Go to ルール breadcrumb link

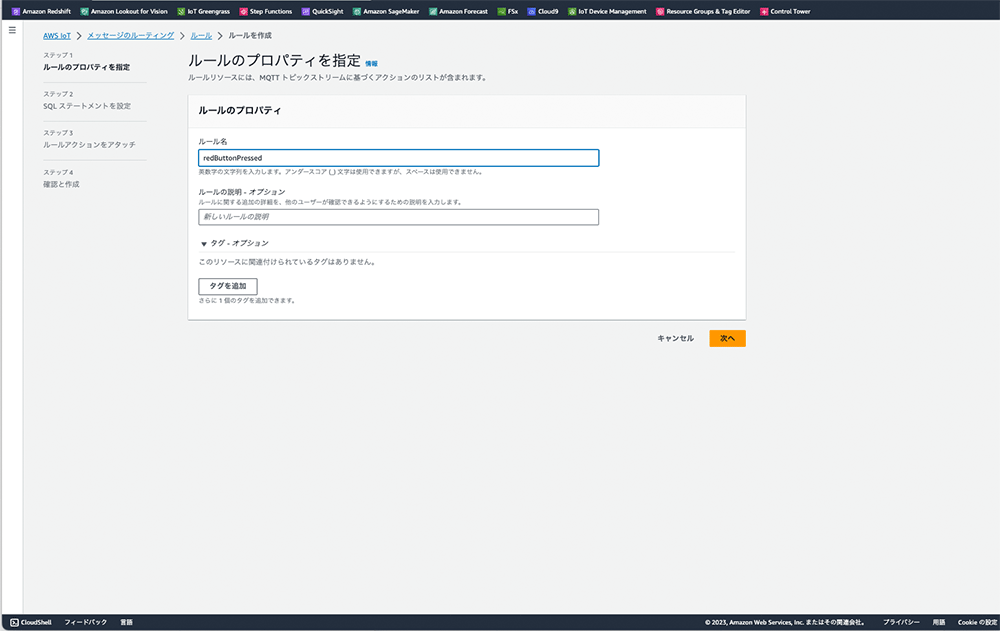(201, 36)
